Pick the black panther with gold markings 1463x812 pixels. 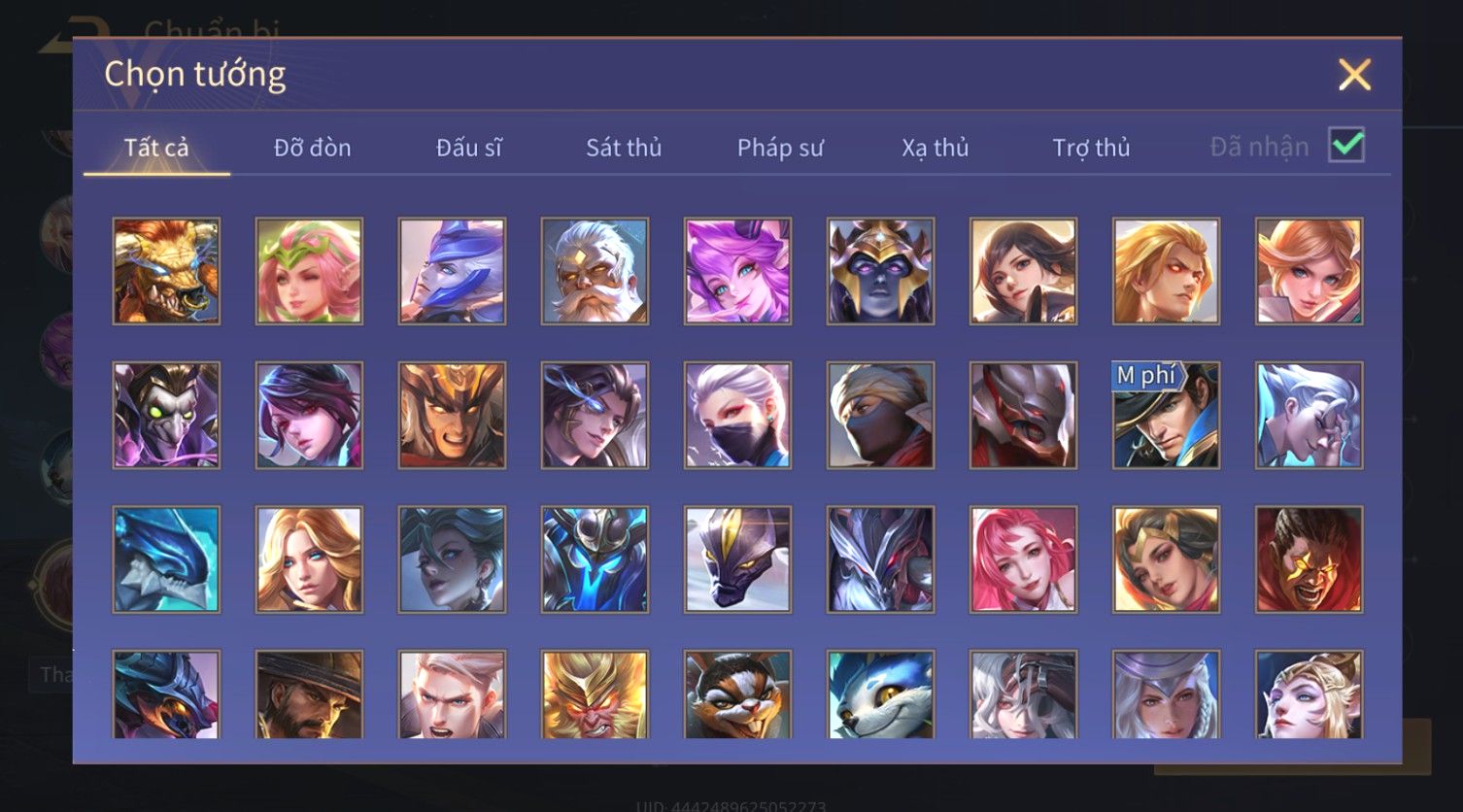pos(737,559)
